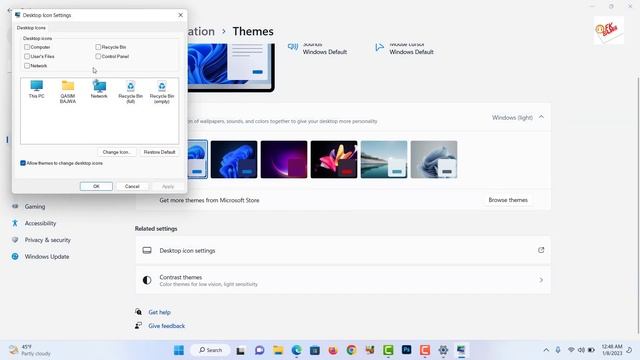Launch Google Chrome from taskbar
This screenshot has width=640, height=360.
(x=351, y=350)
